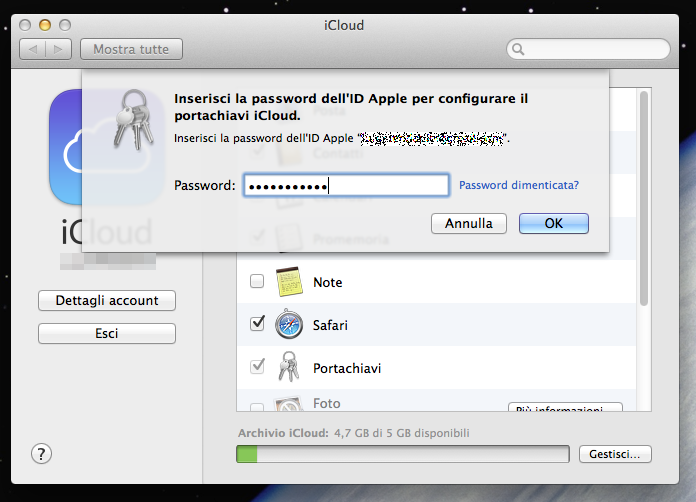696x502 pixels.
Task: Click the OK button in the password dialog
Action: (554, 223)
